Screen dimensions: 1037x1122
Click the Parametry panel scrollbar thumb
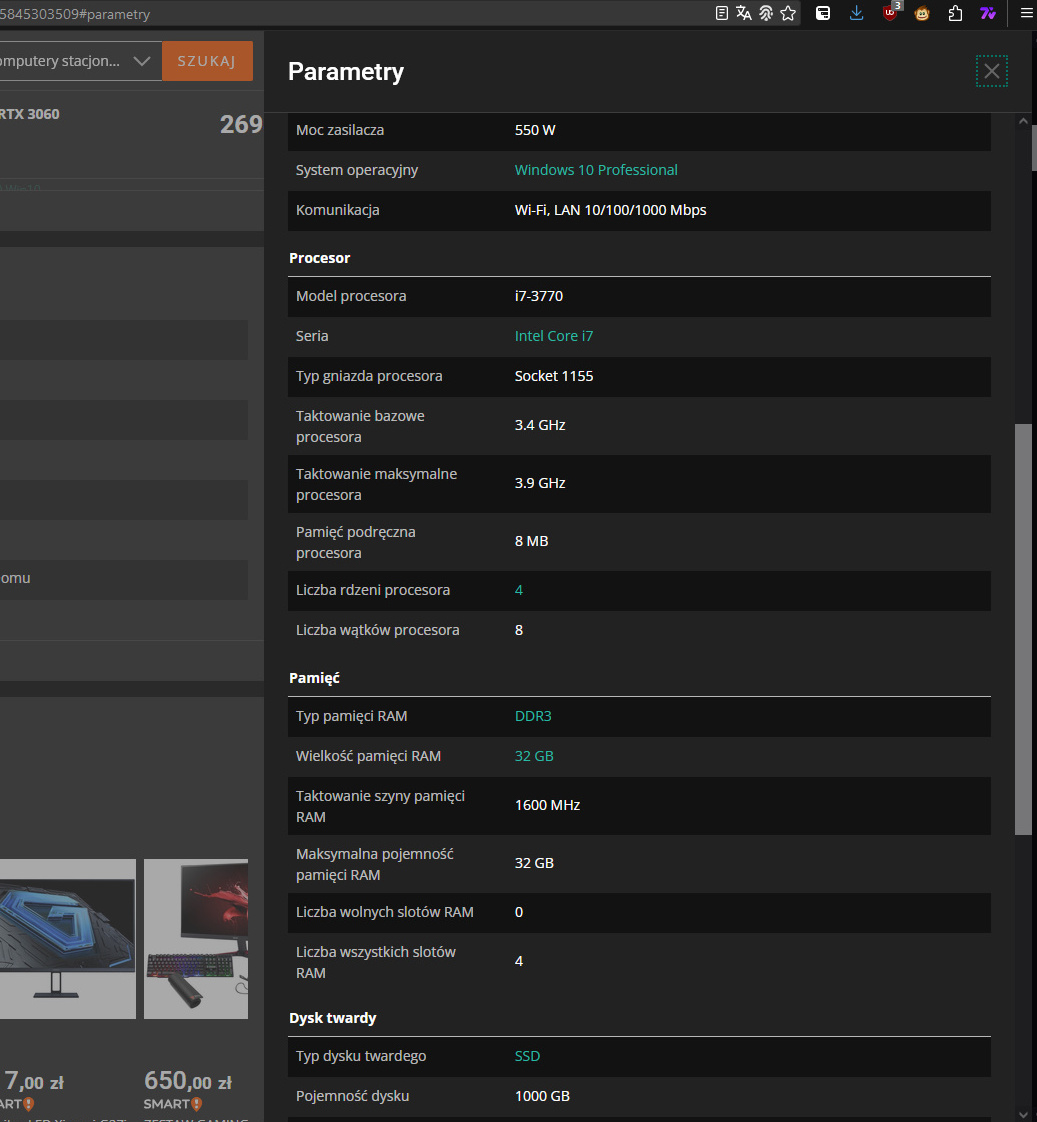(1023, 629)
